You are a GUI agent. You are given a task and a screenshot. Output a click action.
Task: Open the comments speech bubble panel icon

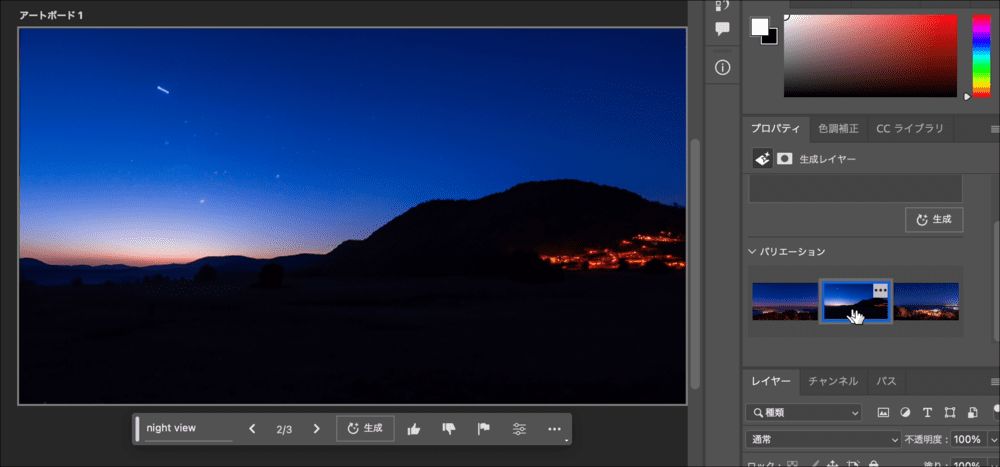tap(723, 29)
